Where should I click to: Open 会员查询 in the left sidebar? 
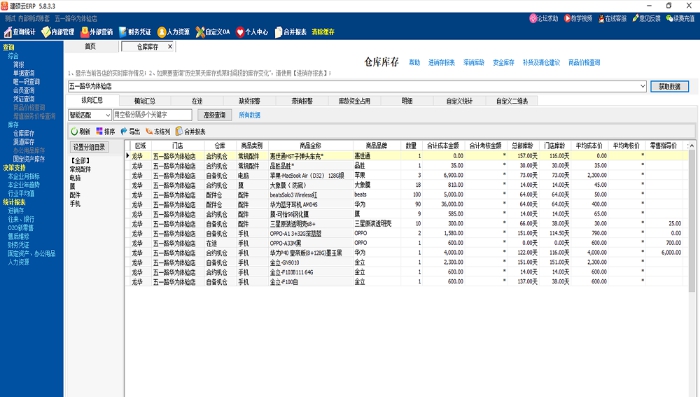pyautogui.click(x=24, y=90)
